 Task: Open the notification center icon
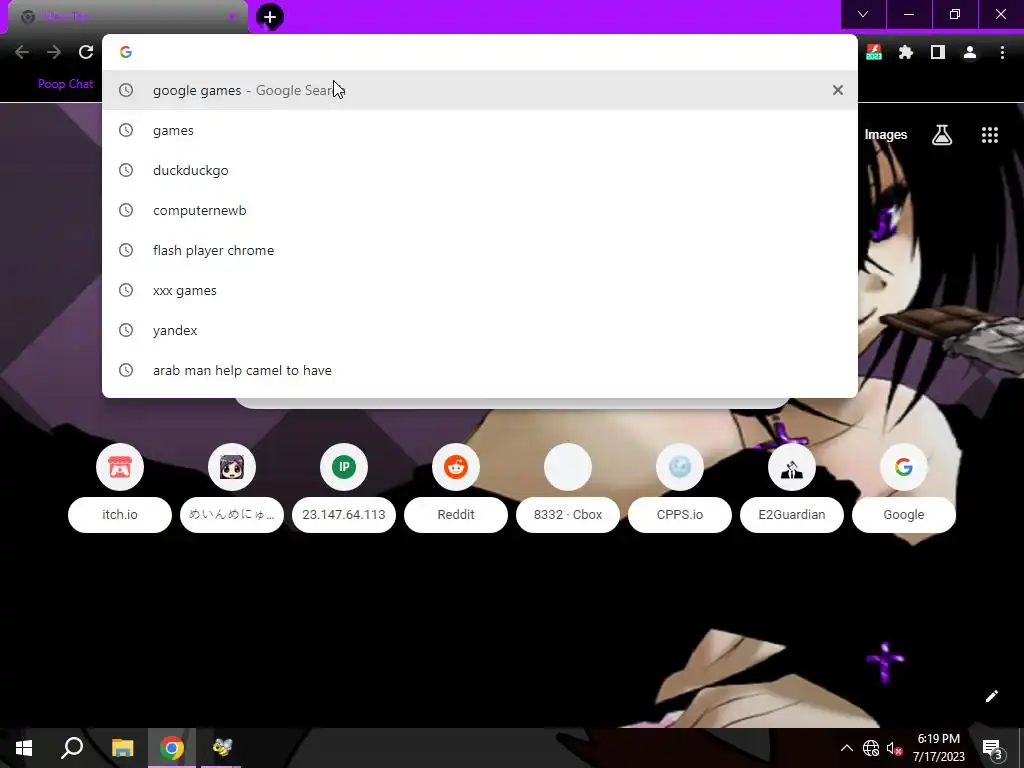pyautogui.click(x=993, y=749)
